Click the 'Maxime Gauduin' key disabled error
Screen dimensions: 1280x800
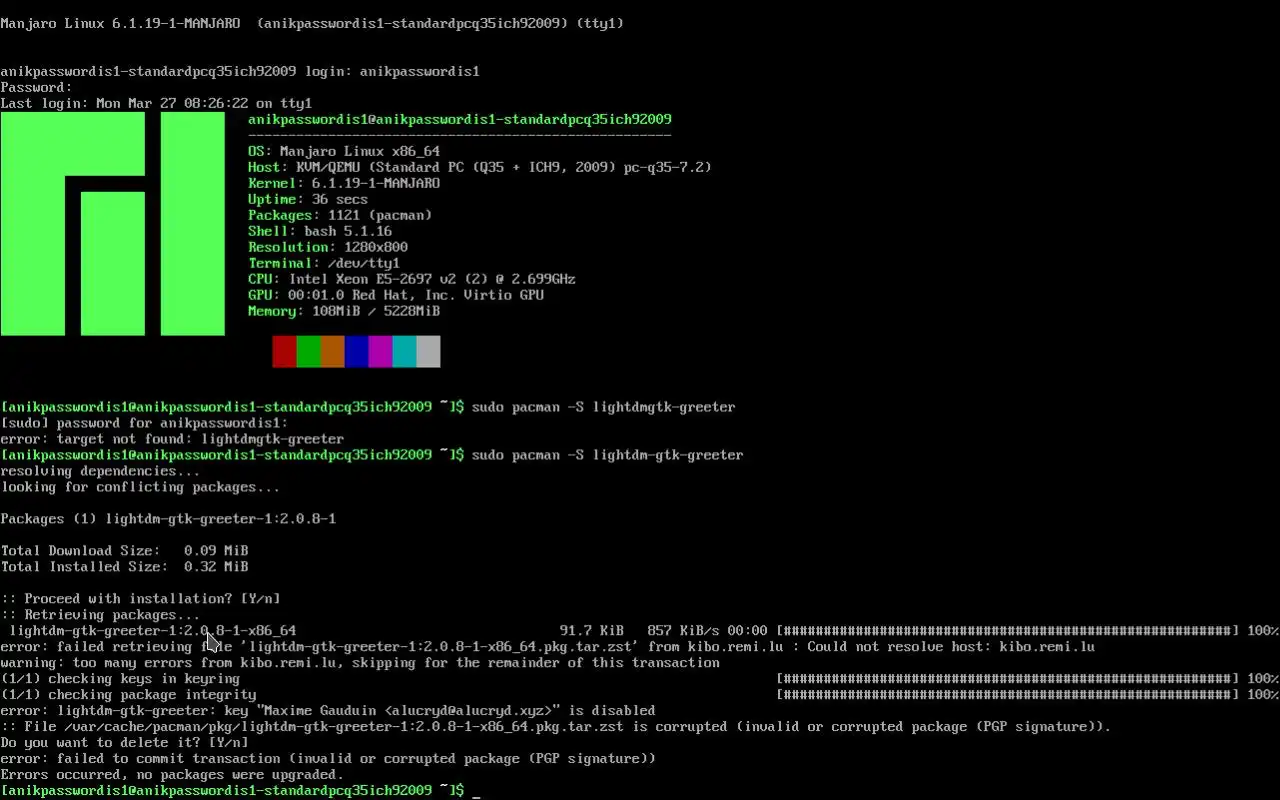click(x=328, y=711)
